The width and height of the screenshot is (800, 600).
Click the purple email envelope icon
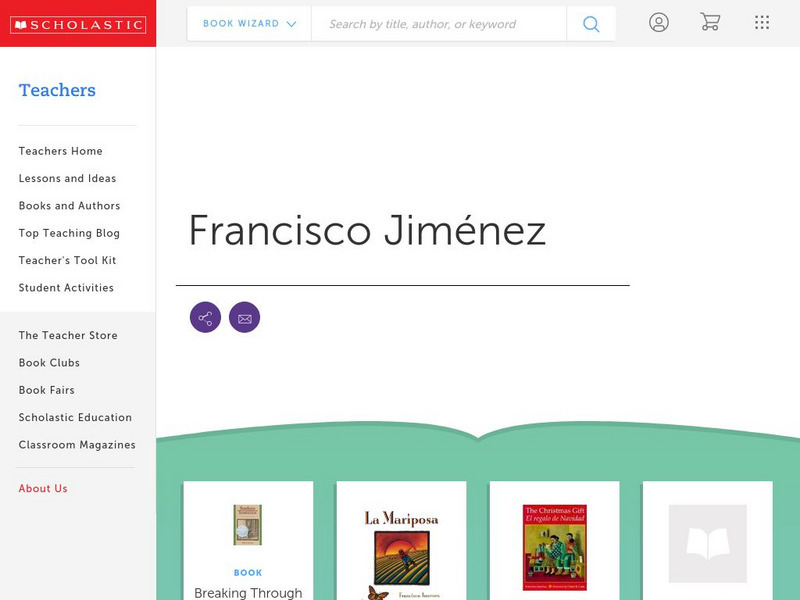coord(245,317)
